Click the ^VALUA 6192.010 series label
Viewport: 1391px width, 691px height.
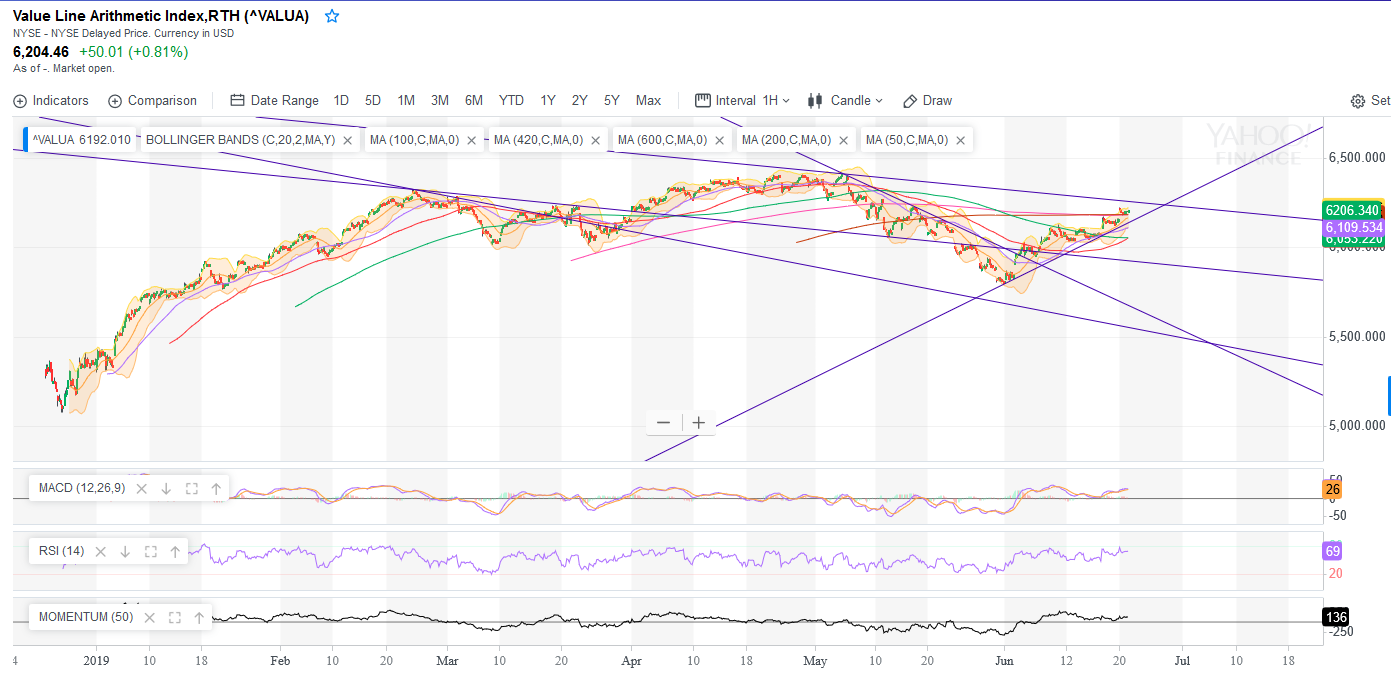tap(81, 140)
